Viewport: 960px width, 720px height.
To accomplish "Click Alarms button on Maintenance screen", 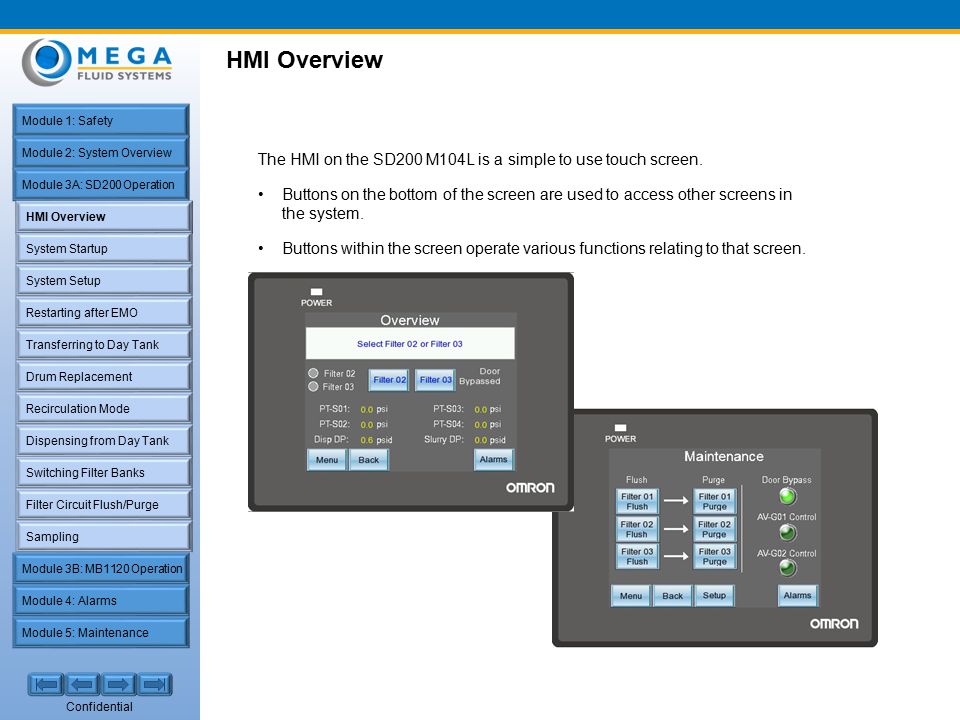I will point(797,595).
